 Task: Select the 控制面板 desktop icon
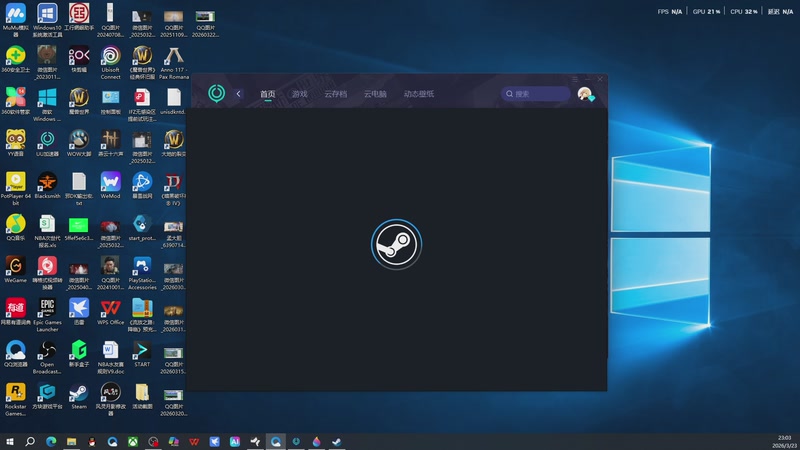110,101
